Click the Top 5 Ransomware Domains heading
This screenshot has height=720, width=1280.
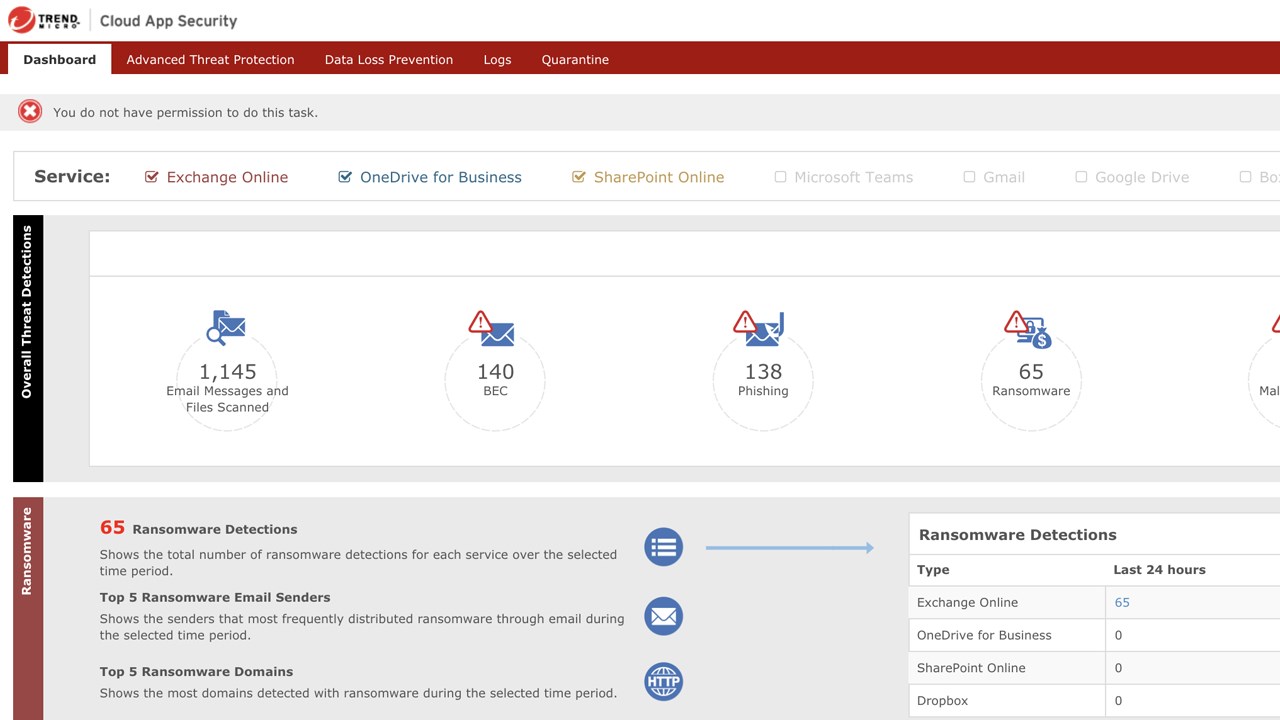(x=196, y=671)
